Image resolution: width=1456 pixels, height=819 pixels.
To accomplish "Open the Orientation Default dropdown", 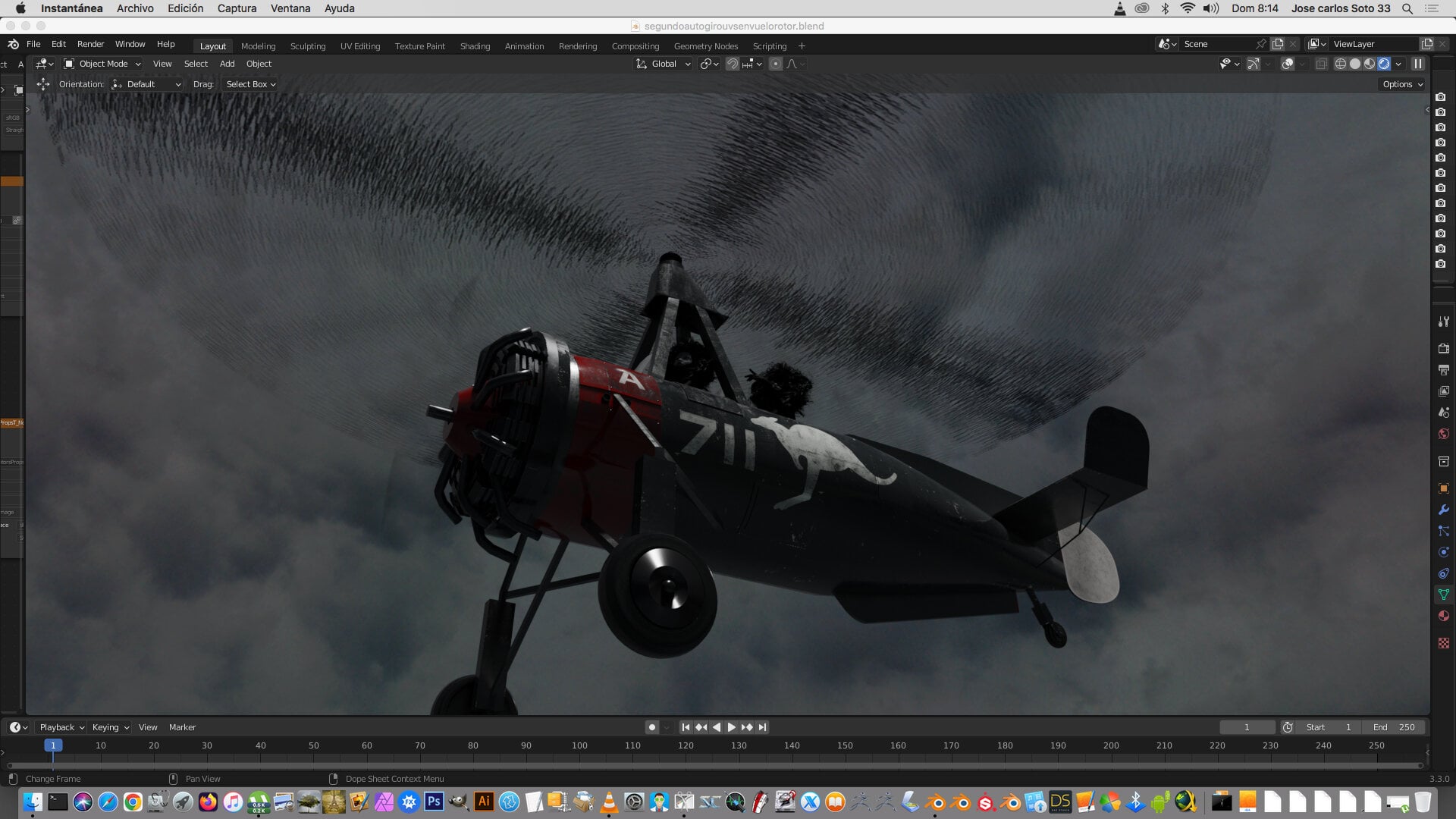I will pyautogui.click(x=146, y=84).
